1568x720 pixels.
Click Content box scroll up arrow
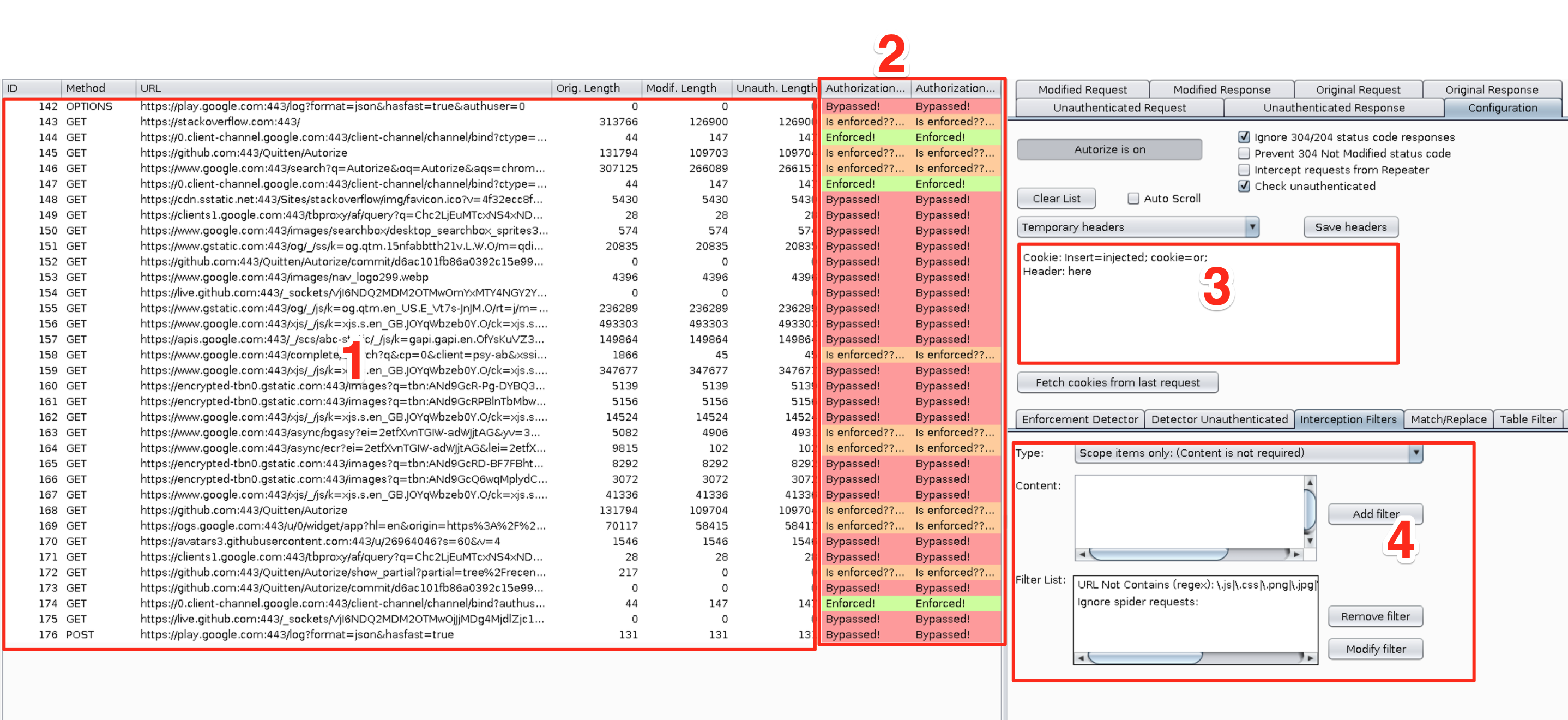(1310, 482)
